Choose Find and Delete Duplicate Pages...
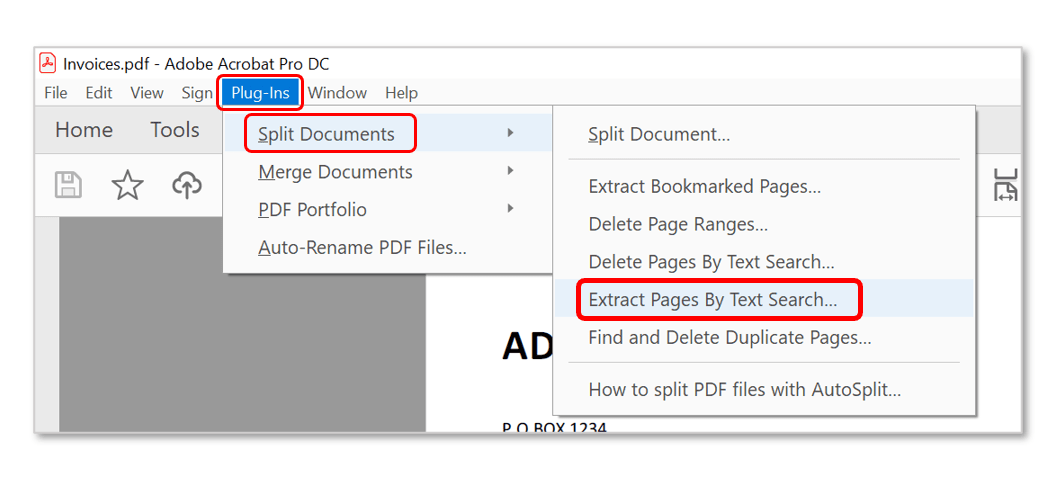The width and height of the screenshot is (1062, 484). coord(764,337)
